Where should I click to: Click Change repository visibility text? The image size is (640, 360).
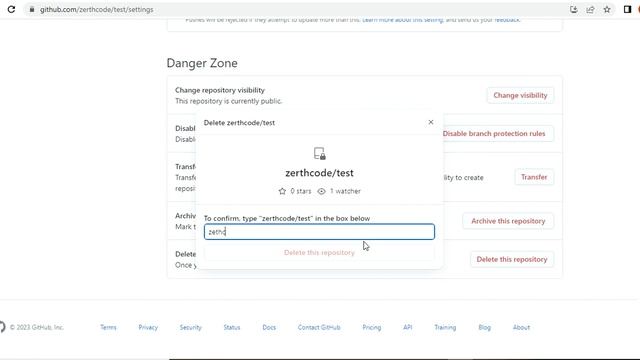(220, 90)
